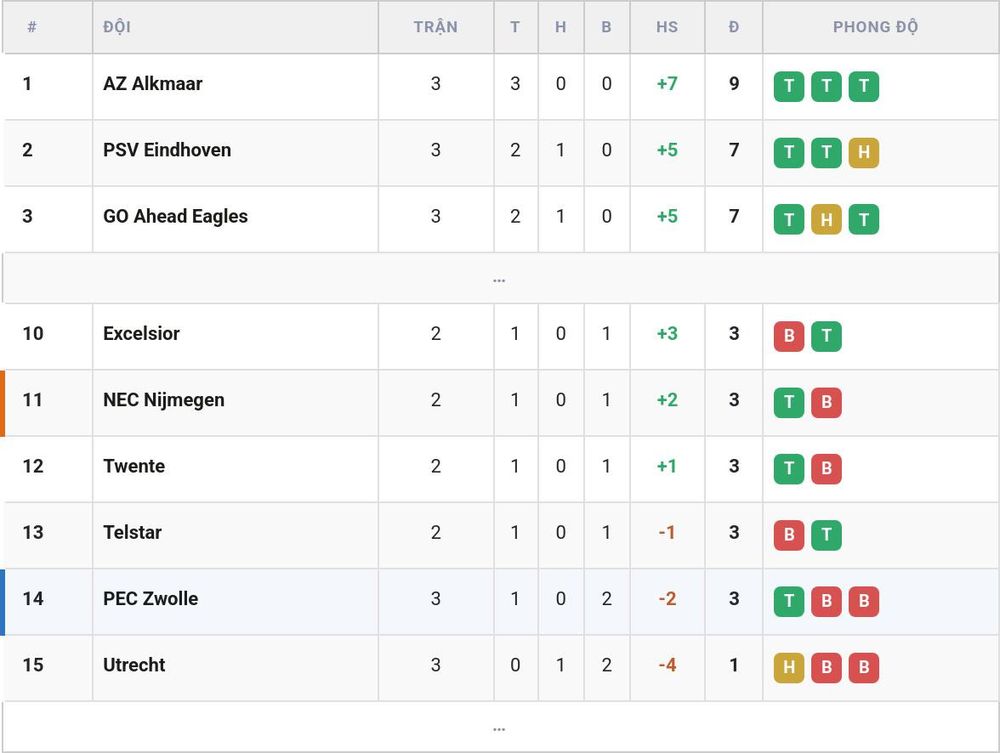This screenshot has width=1000, height=753.
Task: Click Twente's green T form badge
Action: point(789,469)
